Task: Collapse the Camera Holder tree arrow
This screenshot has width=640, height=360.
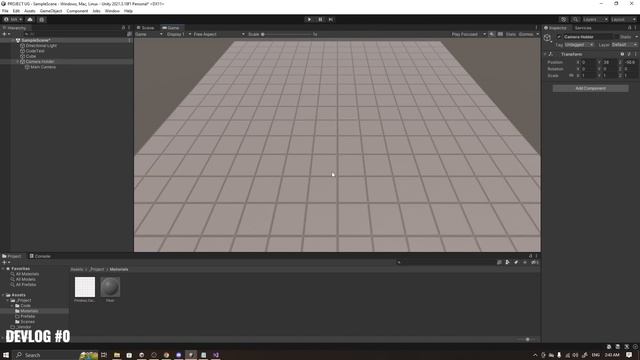Action: click(18, 62)
